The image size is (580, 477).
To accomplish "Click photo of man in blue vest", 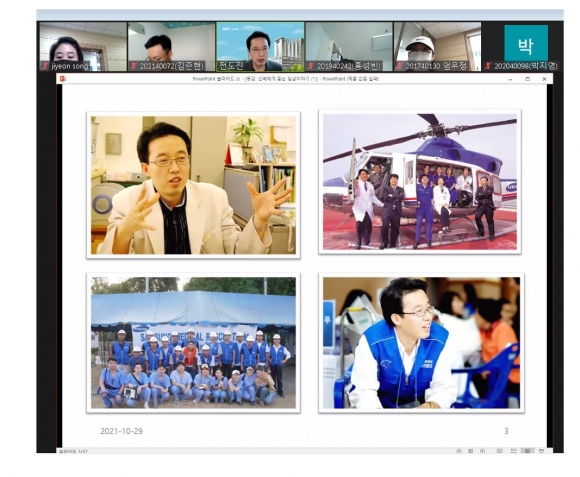I will point(421,343).
